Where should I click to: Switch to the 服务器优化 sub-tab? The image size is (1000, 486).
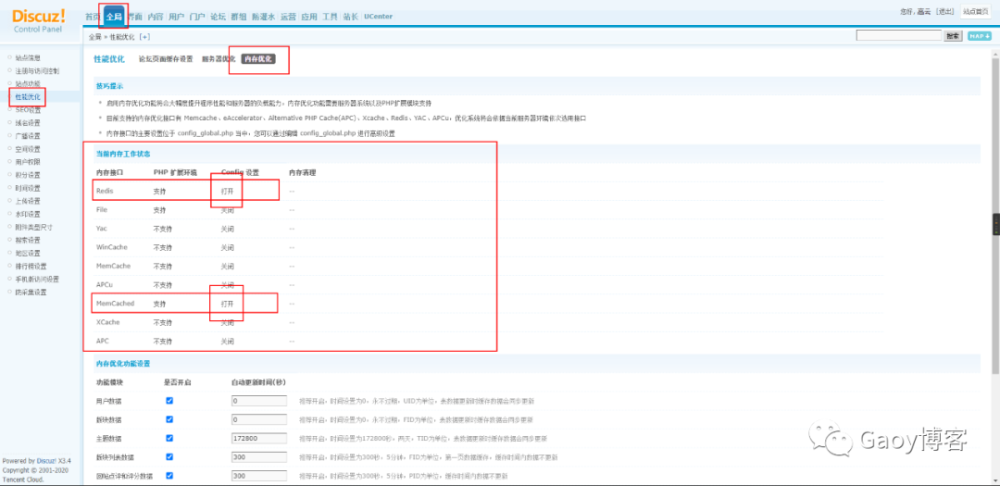click(x=218, y=59)
